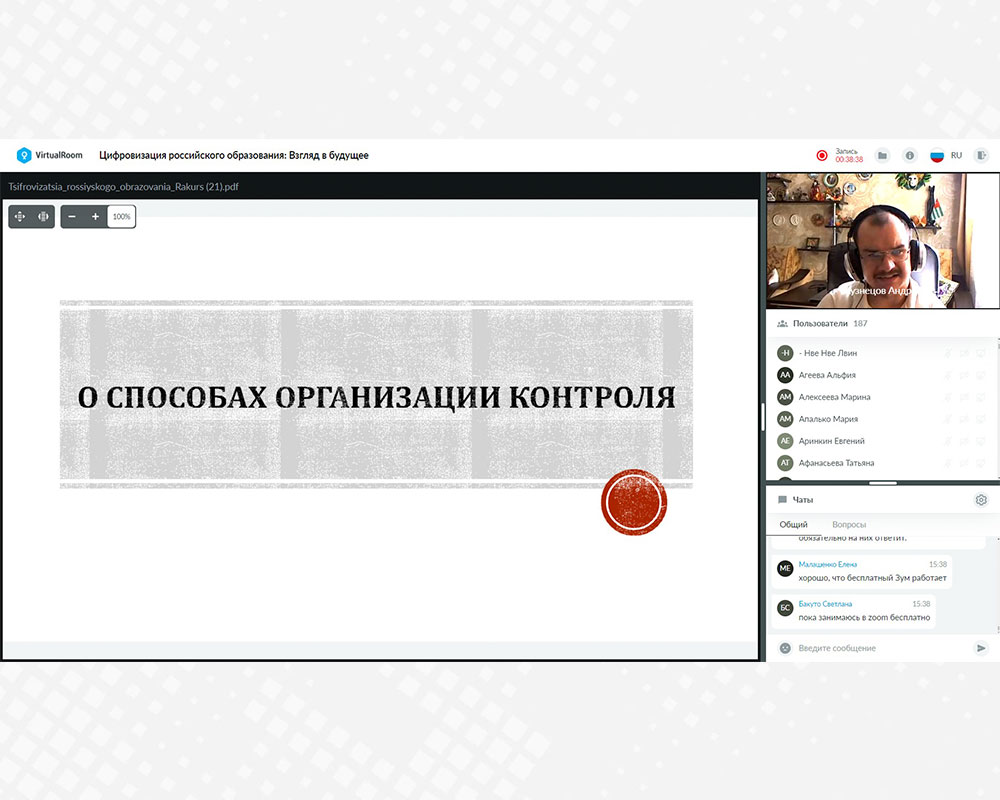Viewport: 1000px width, 800px height.
Task: Open Малащенко Елена sender name in chat
Action: [x=828, y=565]
